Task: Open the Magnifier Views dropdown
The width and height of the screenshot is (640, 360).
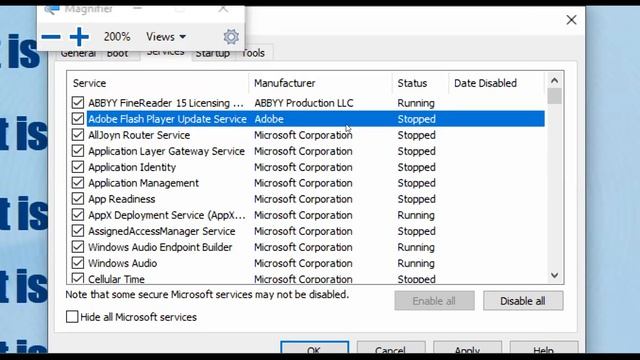Action: [166, 37]
